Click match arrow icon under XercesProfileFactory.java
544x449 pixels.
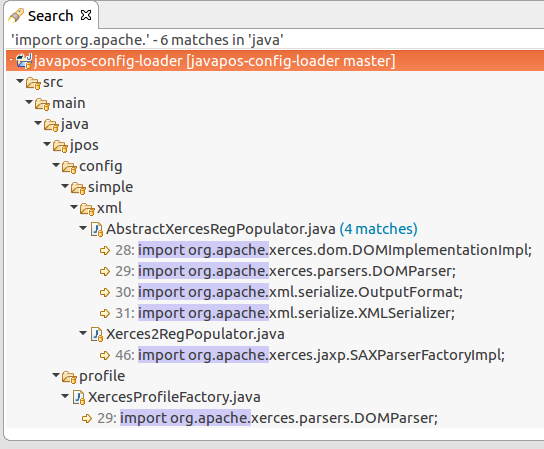[x=87, y=418]
